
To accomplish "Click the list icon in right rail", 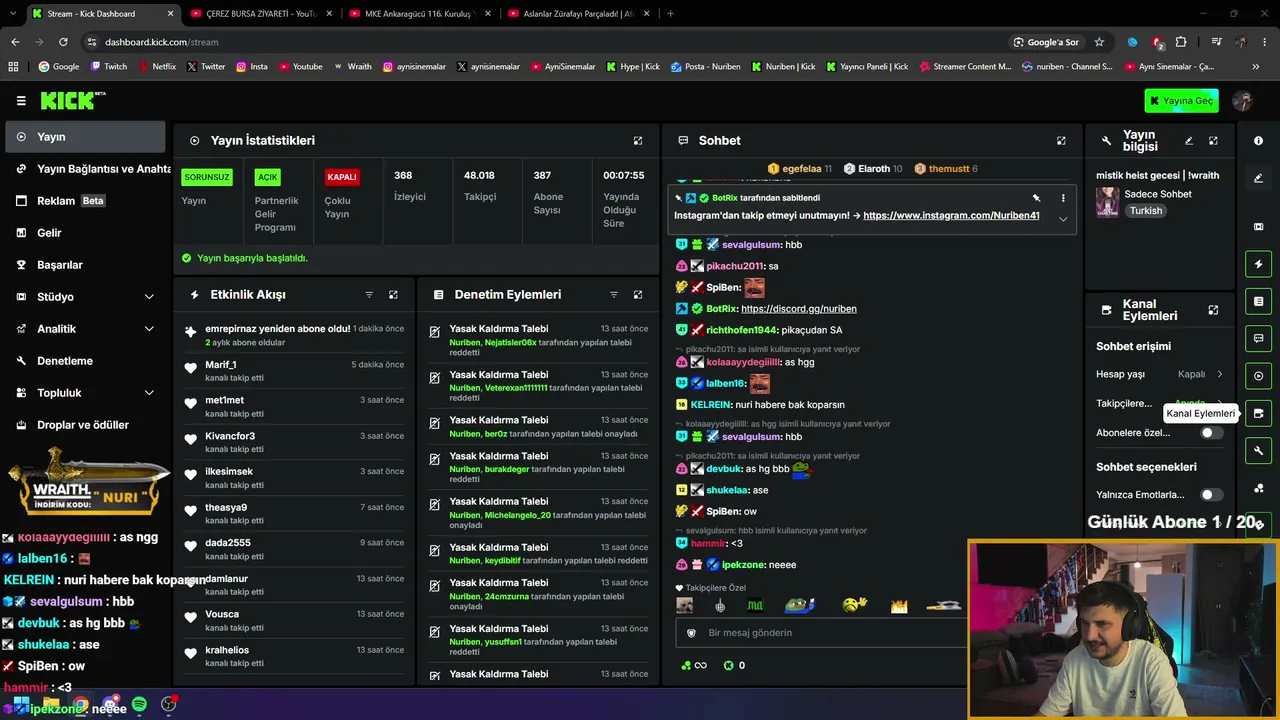I will [1258, 301].
